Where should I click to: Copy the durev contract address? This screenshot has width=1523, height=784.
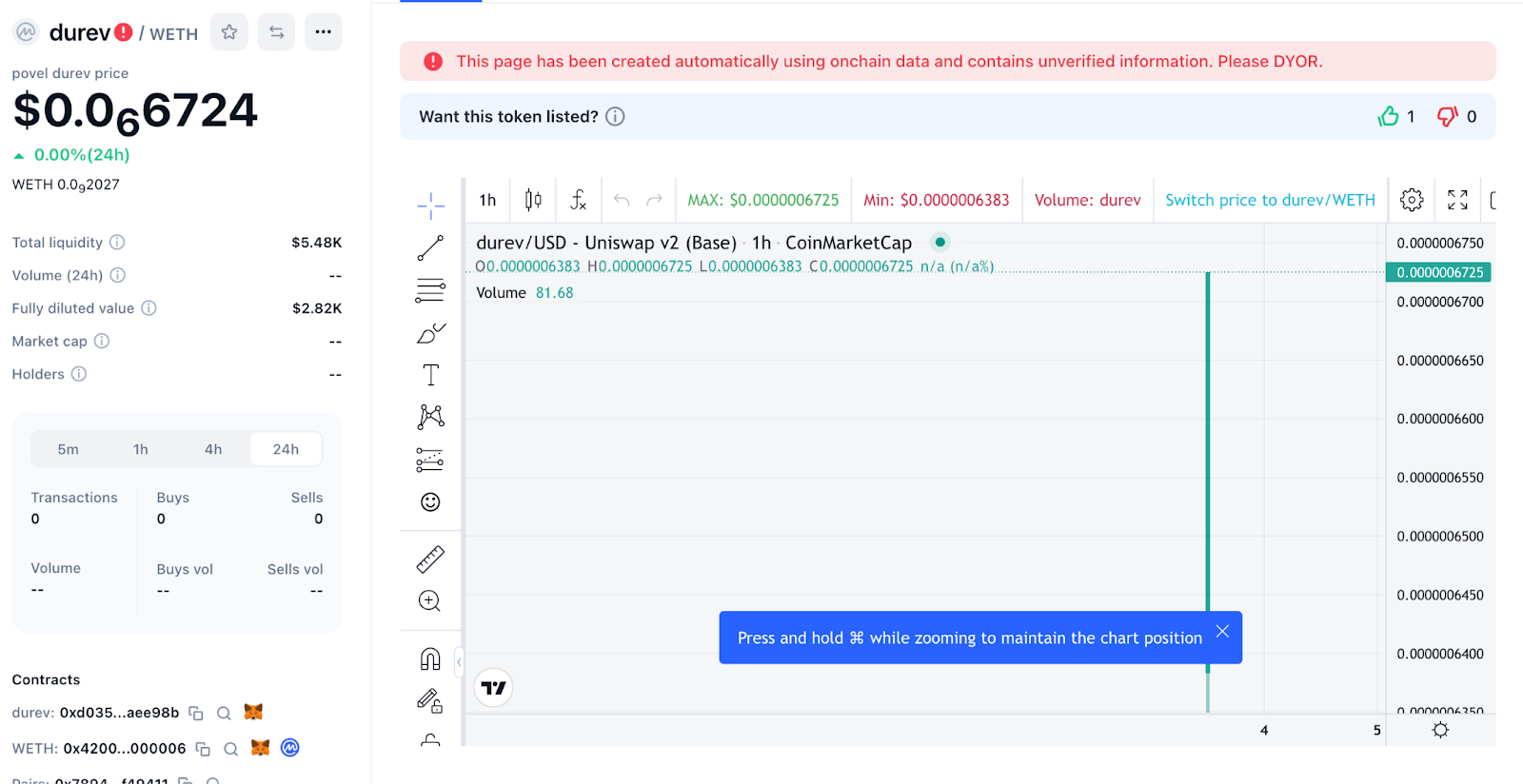[x=196, y=713]
